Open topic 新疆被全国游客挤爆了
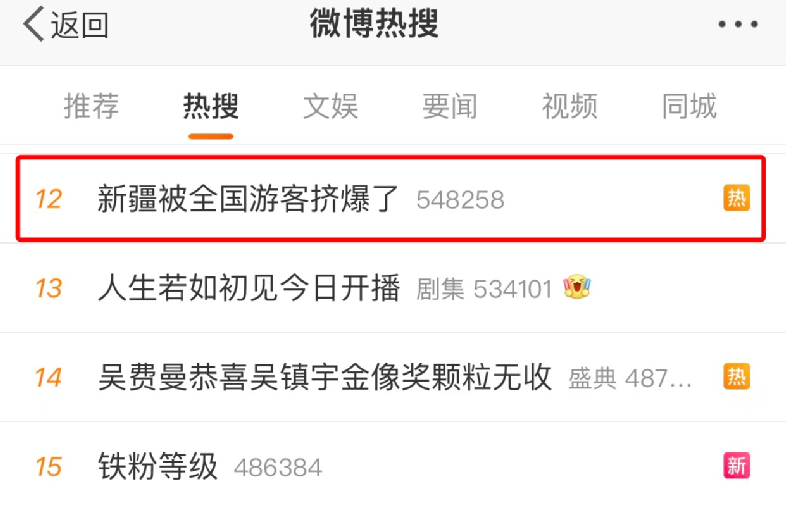Viewport: 786px width, 508px height. (x=248, y=199)
